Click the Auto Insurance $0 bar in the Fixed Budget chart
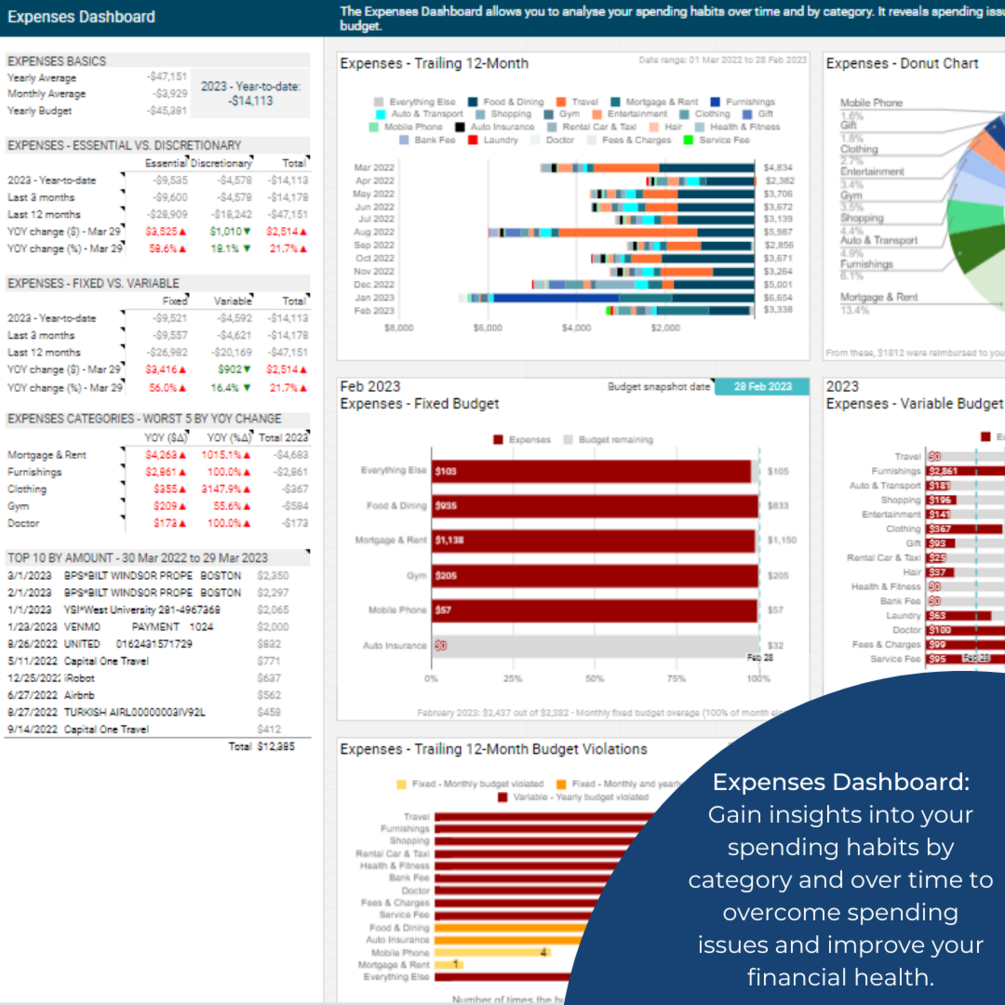 tap(595, 646)
